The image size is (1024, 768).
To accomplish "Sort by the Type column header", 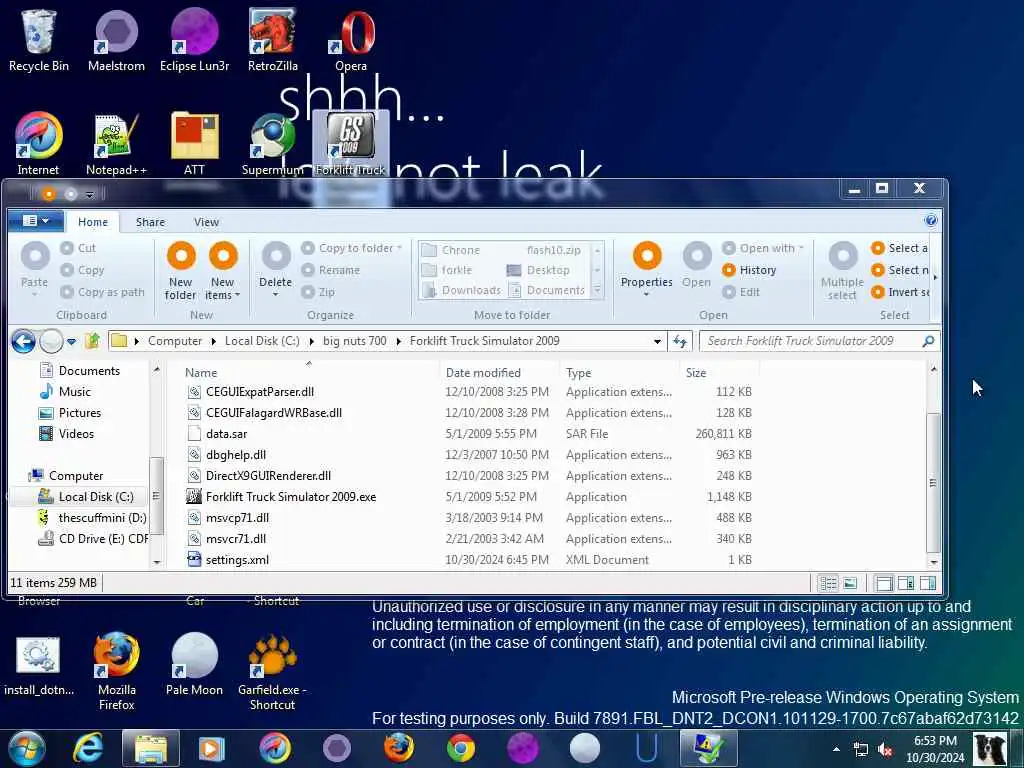I will 620,373.
